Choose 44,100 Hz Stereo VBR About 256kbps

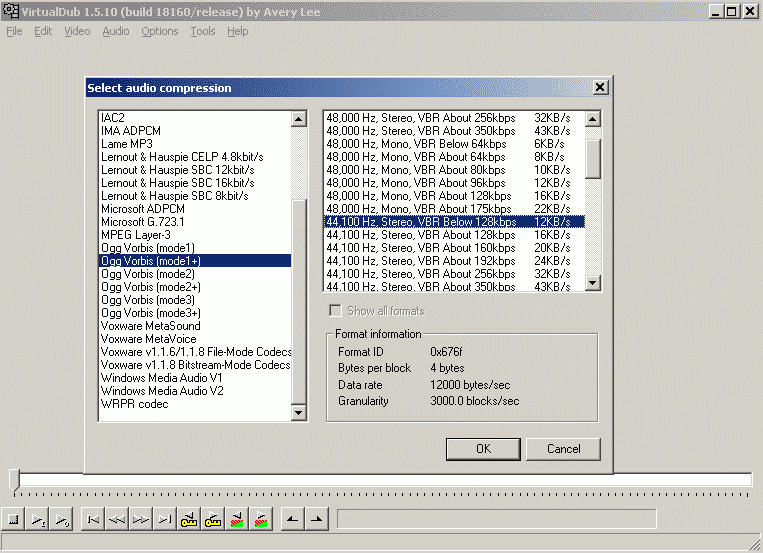454,274
